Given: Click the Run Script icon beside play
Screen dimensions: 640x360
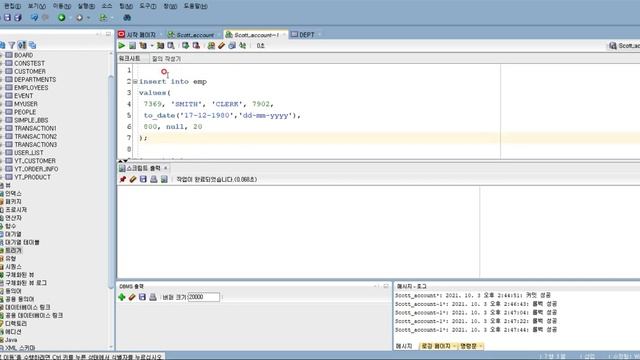Looking at the screenshot, I should [x=132, y=46].
